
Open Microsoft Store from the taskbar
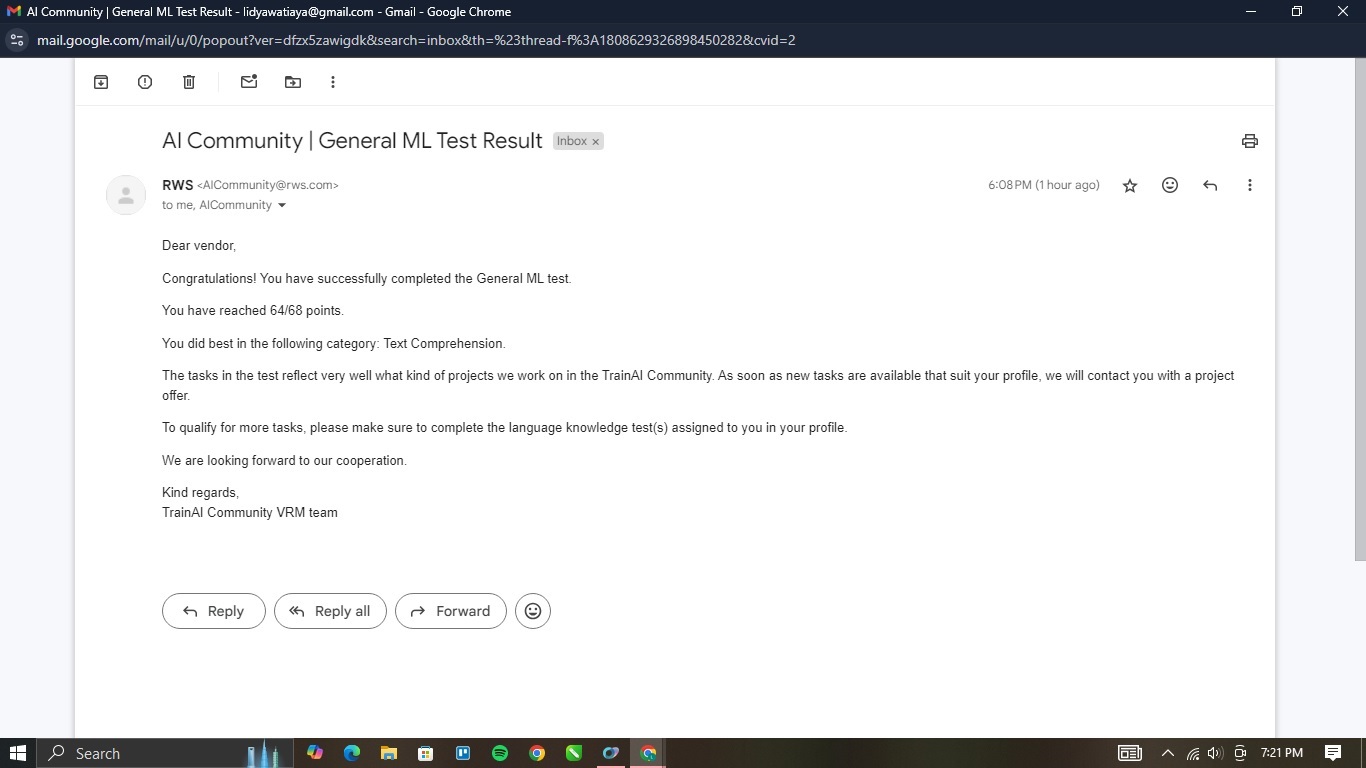tap(426, 753)
